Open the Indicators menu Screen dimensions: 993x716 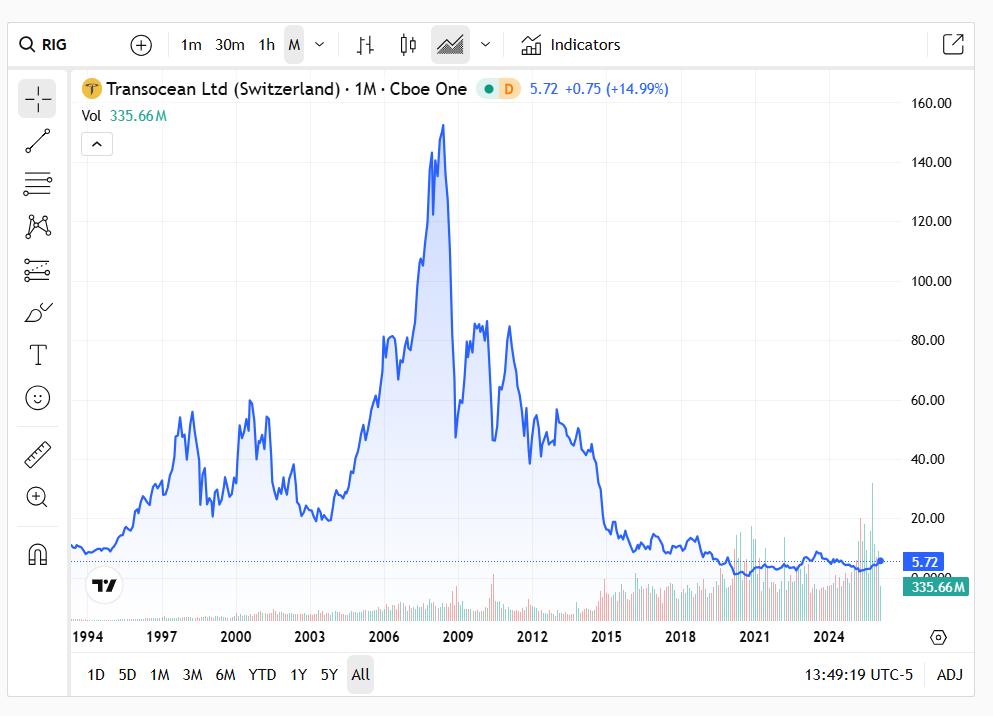[x=571, y=45]
